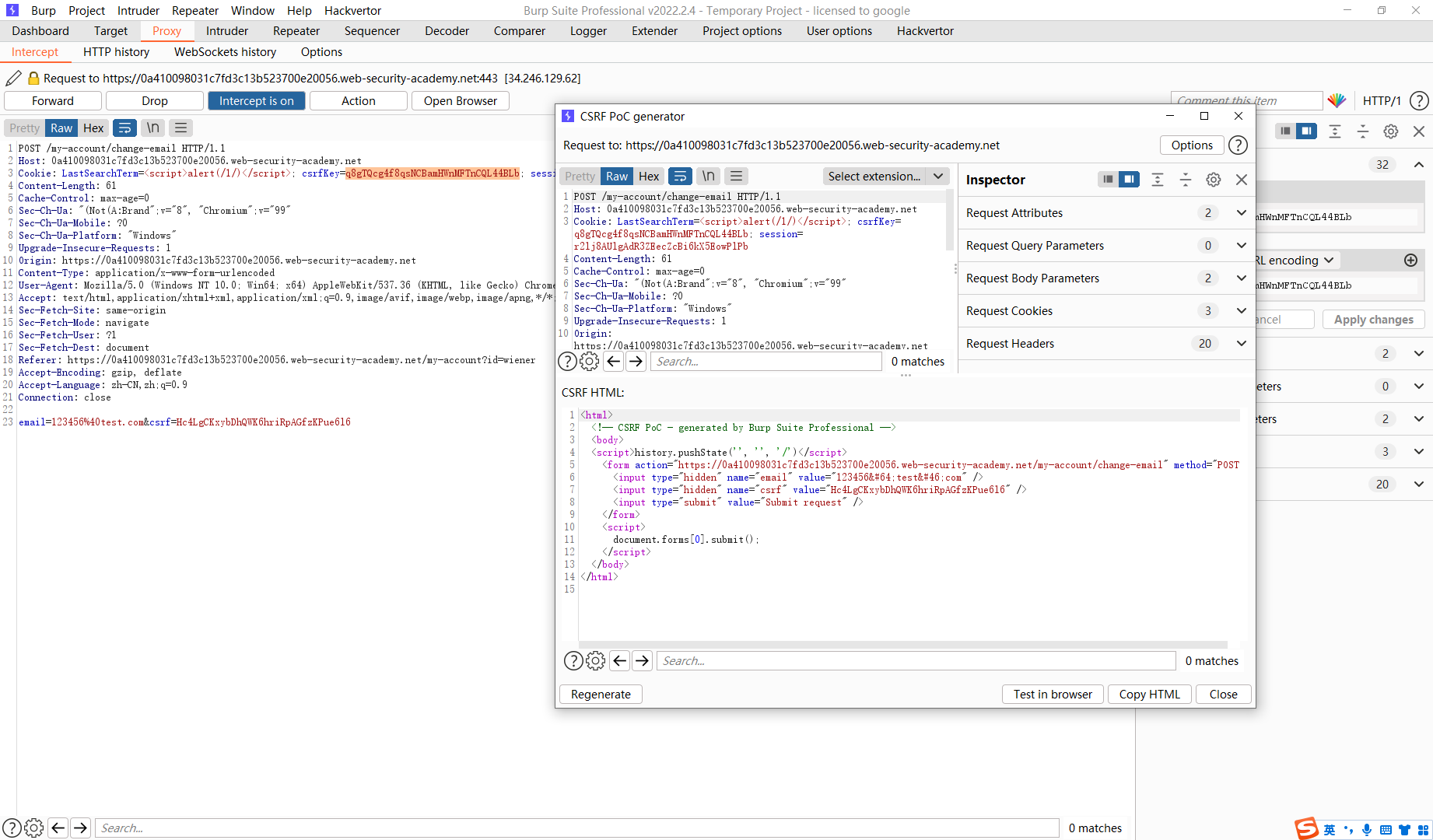The image size is (1433, 840).
Task: Click help icon next to Options in CSRF dialog
Action: (x=1238, y=145)
